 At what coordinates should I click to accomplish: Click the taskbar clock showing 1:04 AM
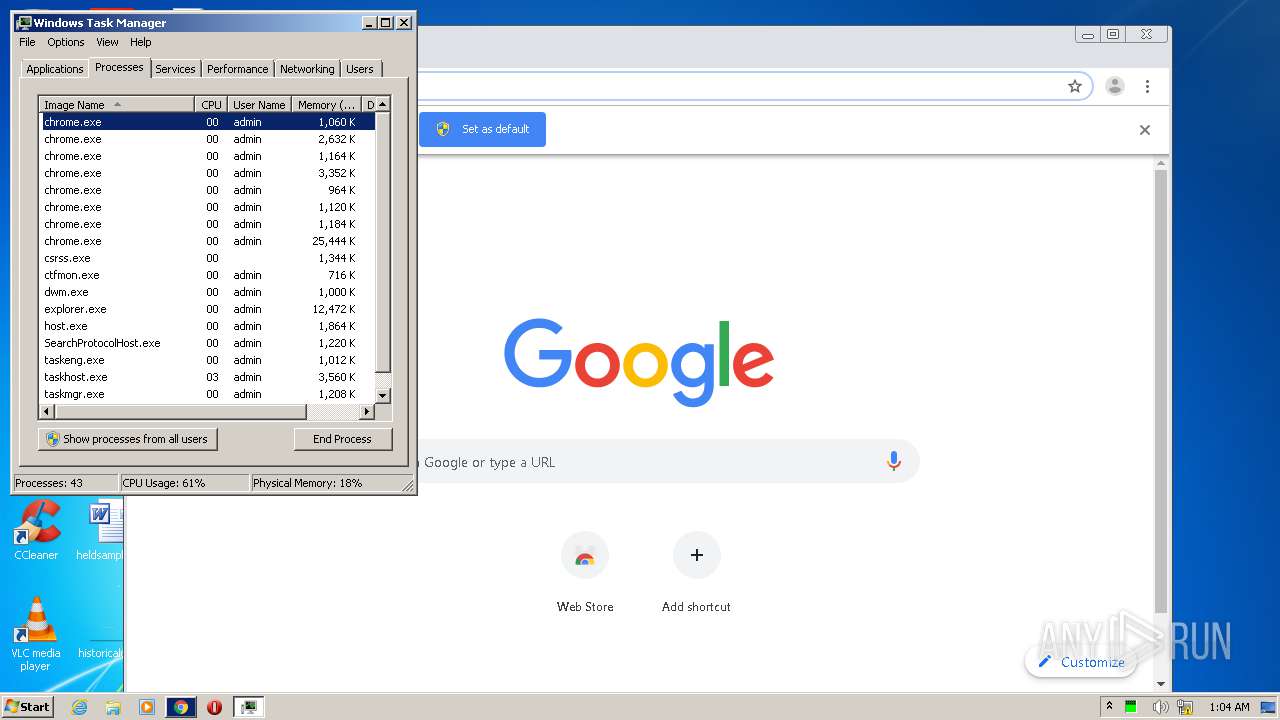pyautogui.click(x=1229, y=707)
